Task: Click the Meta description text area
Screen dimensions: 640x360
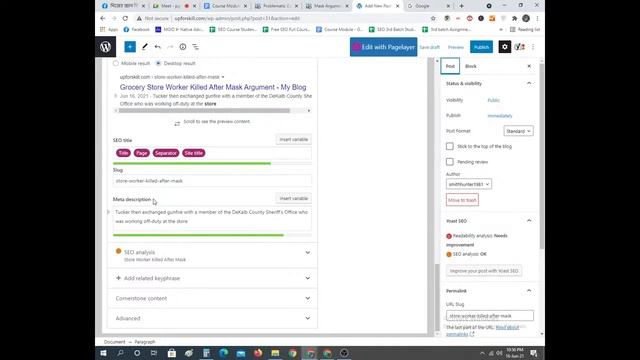Action: pyautogui.click(x=212, y=218)
